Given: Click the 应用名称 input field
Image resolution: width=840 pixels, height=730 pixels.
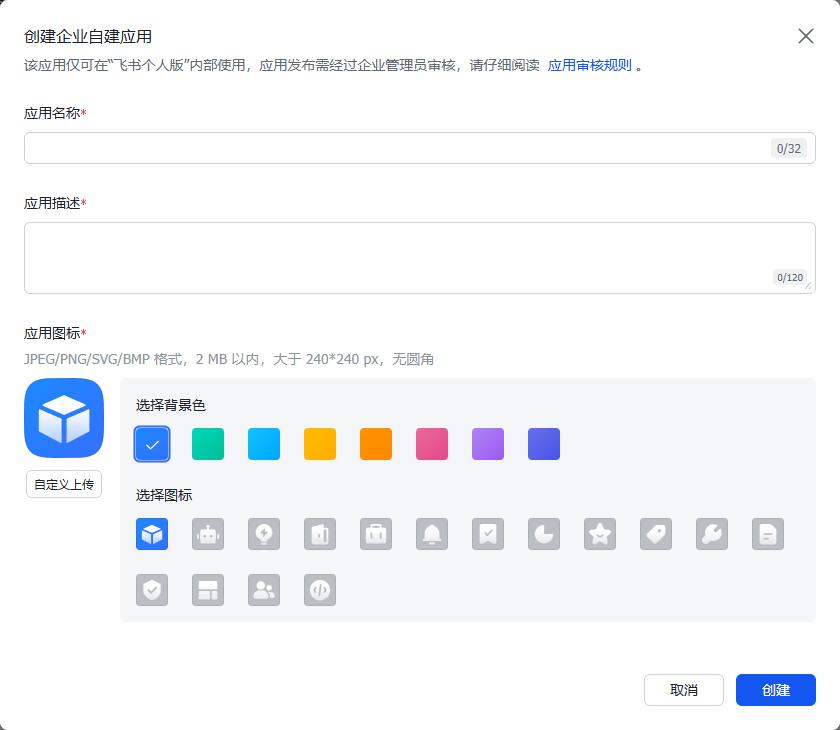Looking at the screenshot, I should pos(419,148).
